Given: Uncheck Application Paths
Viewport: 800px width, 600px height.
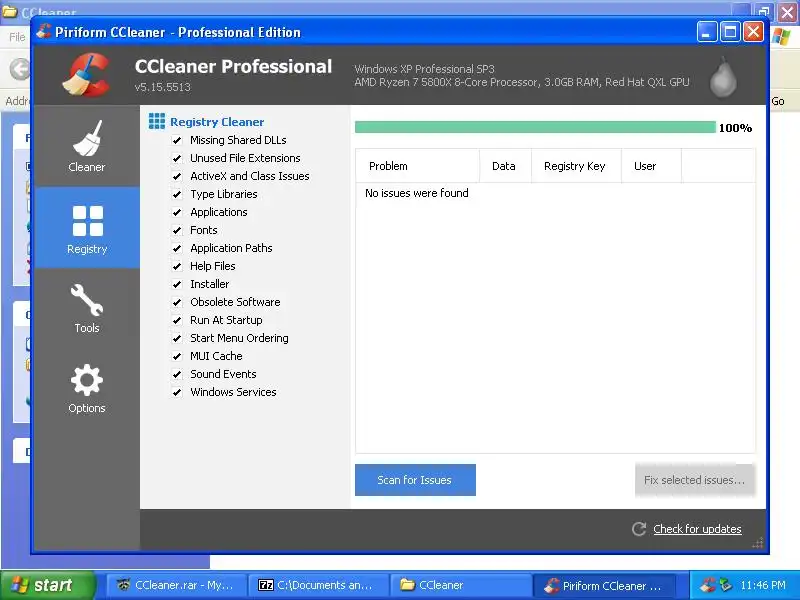Looking at the screenshot, I should (x=177, y=248).
